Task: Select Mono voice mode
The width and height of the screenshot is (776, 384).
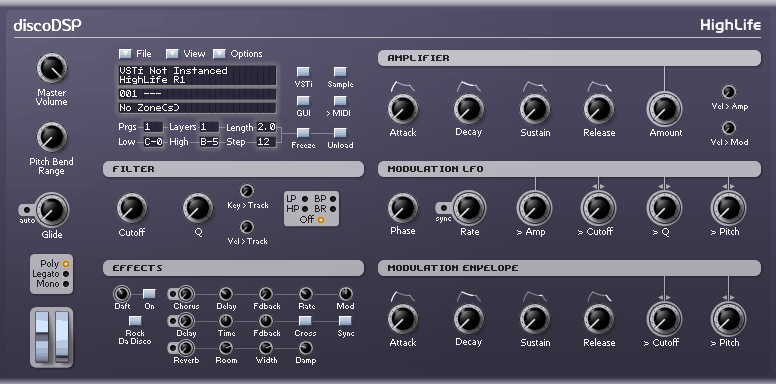Action: click(66, 284)
